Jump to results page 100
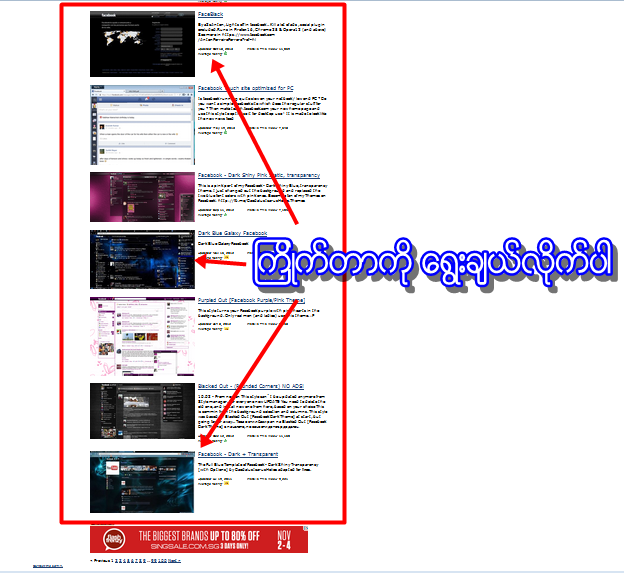624x573 pixels. [162, 561]
